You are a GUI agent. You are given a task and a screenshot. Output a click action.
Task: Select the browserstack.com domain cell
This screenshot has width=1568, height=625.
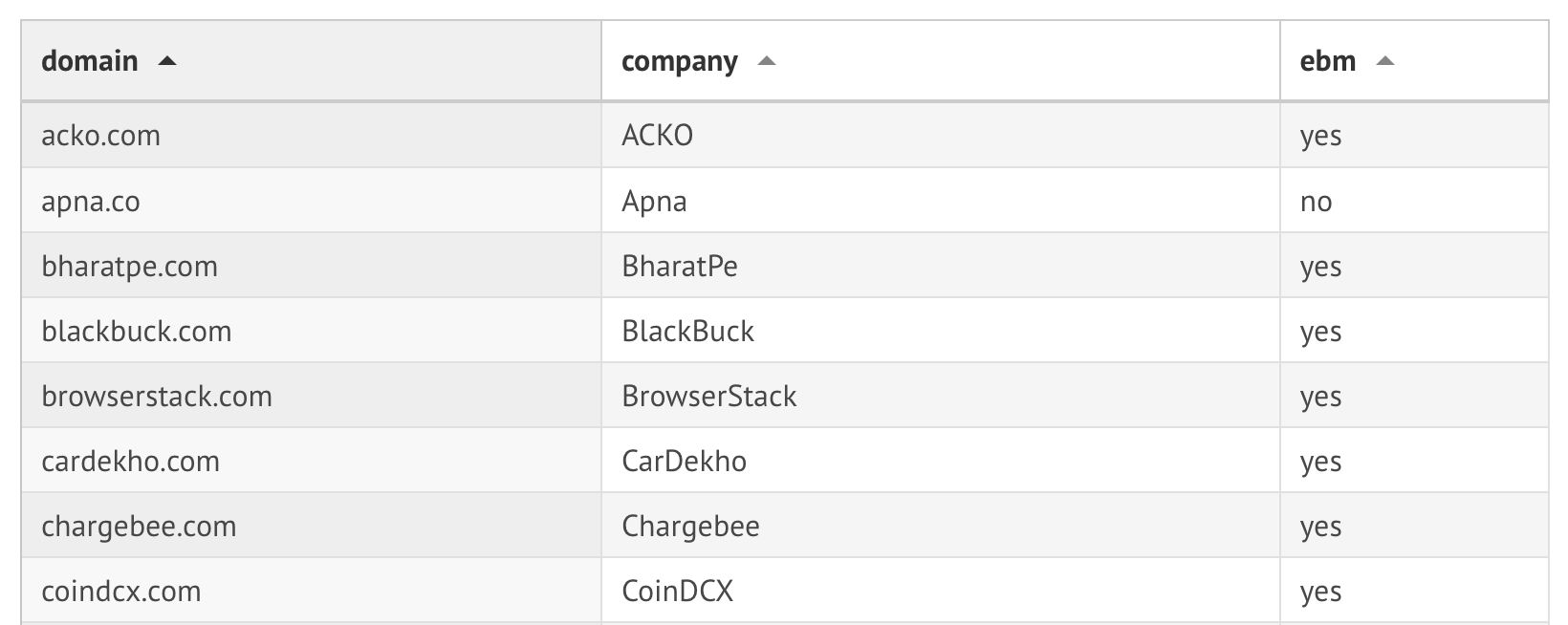point(157,397)
